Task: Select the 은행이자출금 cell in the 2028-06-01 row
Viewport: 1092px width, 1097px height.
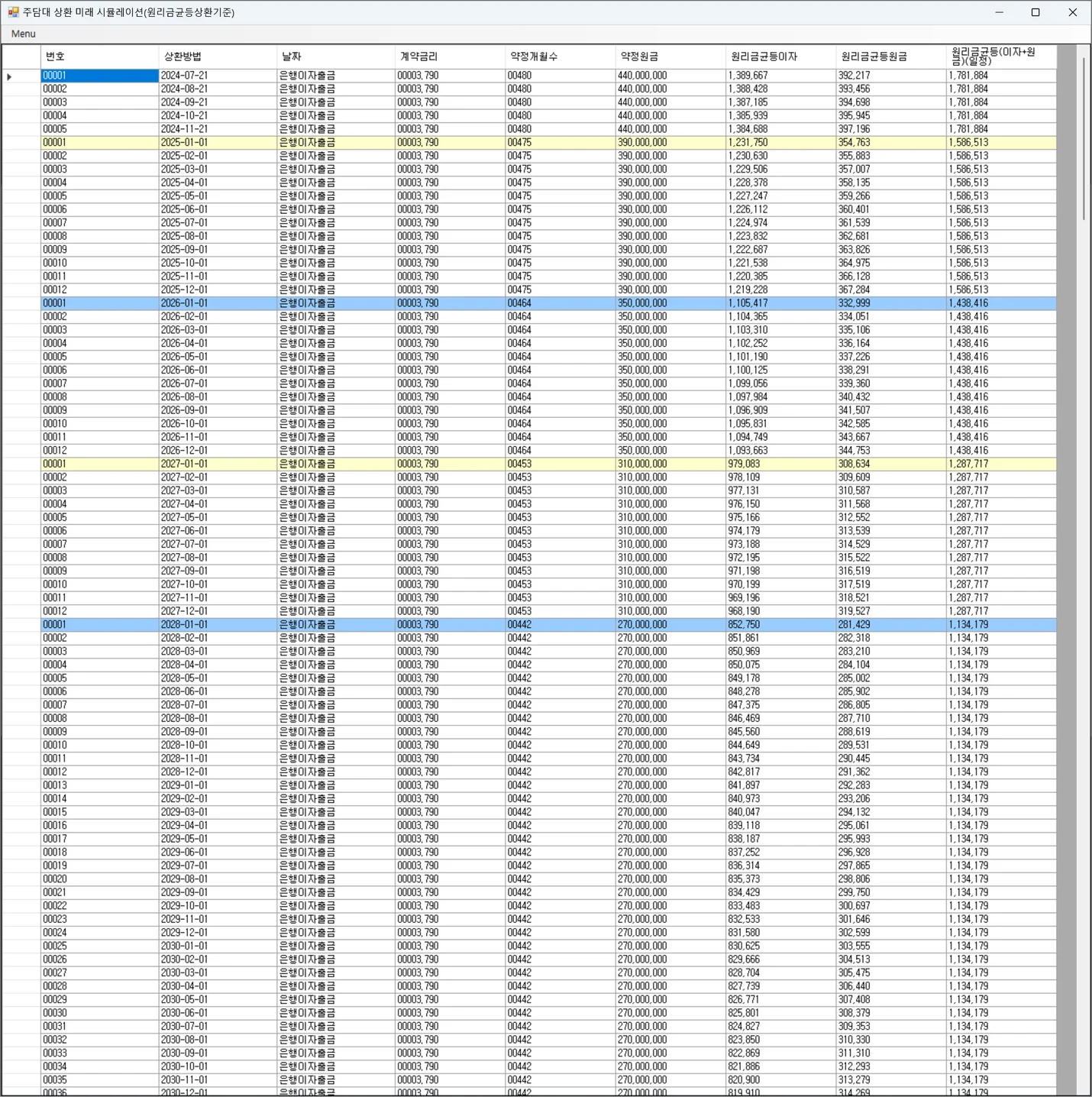Action: pyautogui.click(x=336, y=691)
